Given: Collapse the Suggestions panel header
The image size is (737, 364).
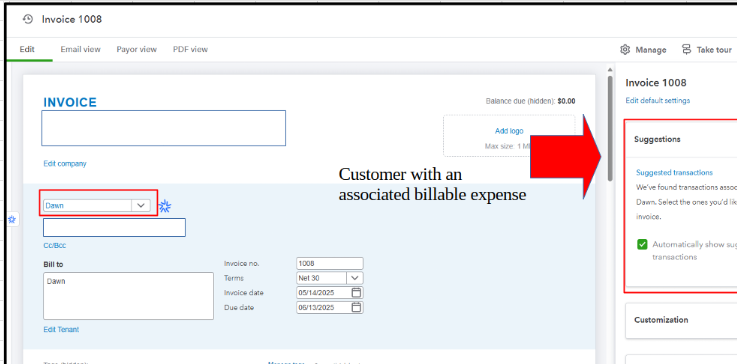Looking at the screenshot, I should coord(681,139).
